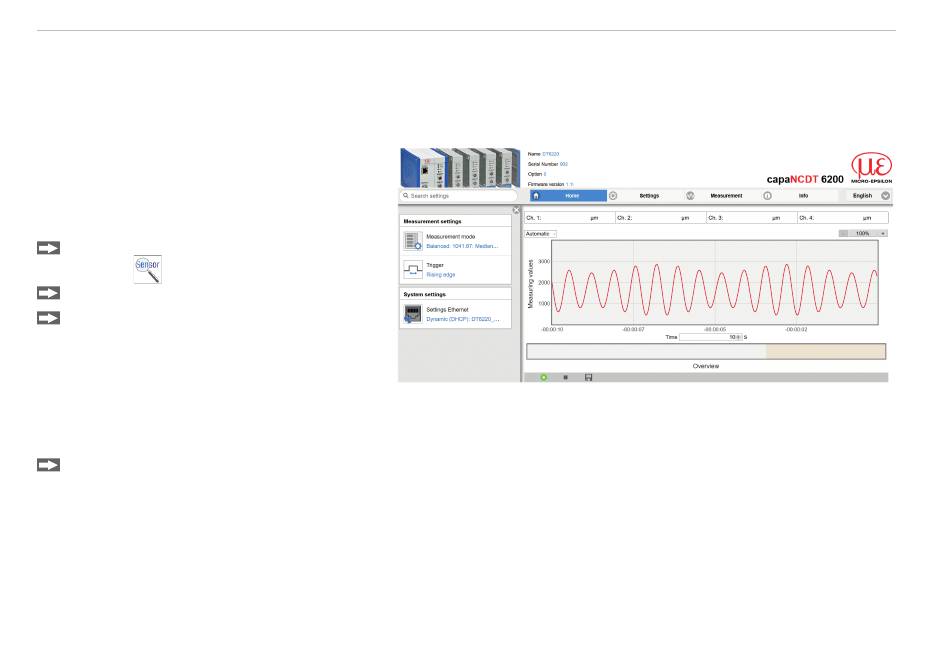Screen dimensions: 950x665
Task: Save measurement data with floppy disk icon
Action: tap(588, 377)
